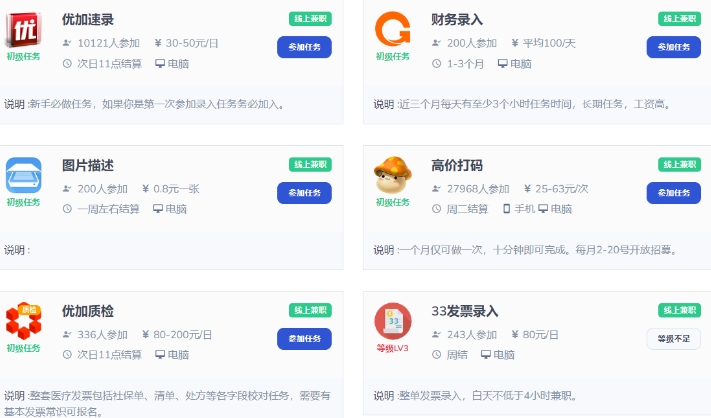The image size is (711, 418).
Task: Click the computer icon in 33发票录入 card
Action: click(x=486, y=355)
